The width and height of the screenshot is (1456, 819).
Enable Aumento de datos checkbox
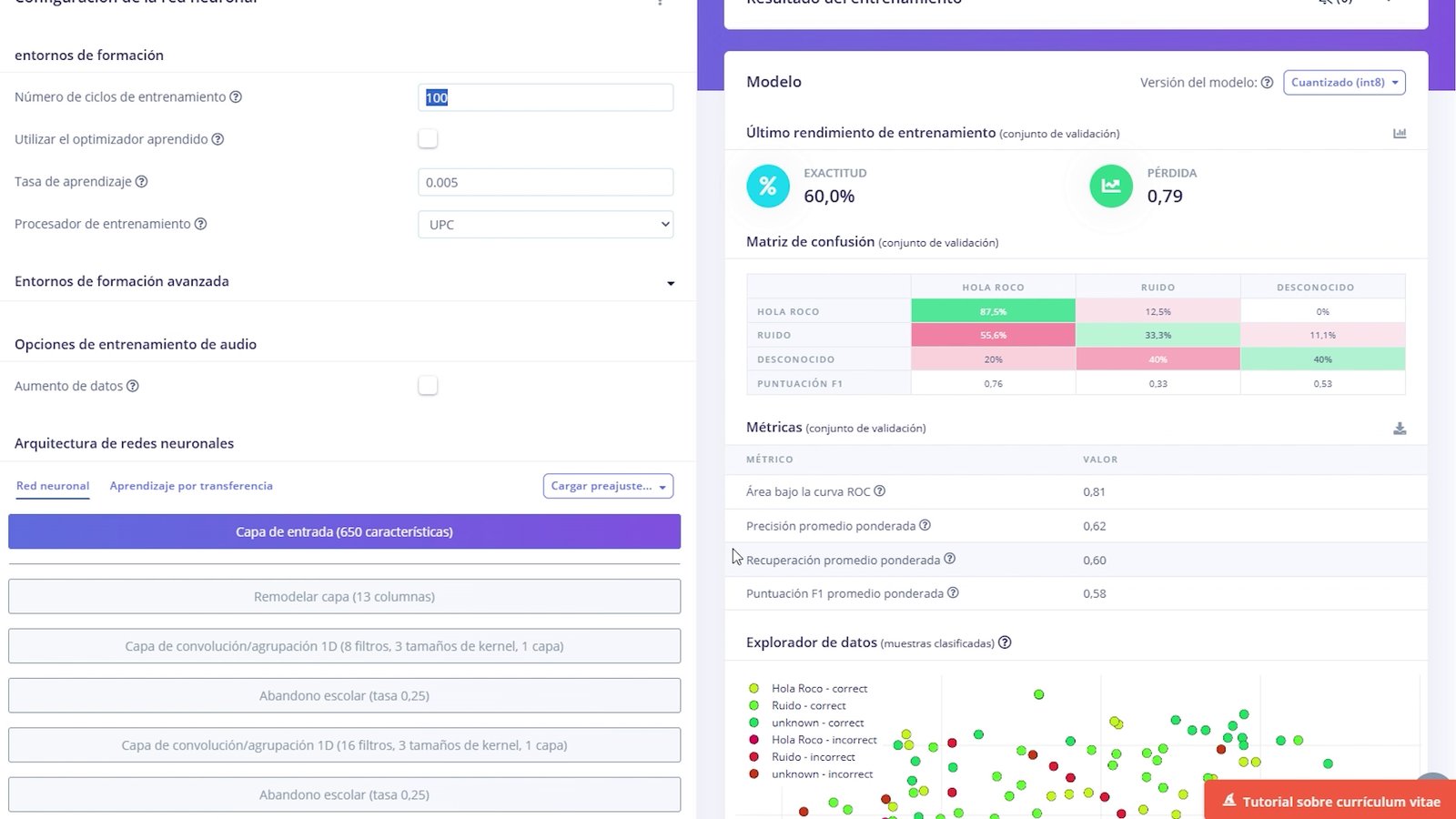click(428, 386)
